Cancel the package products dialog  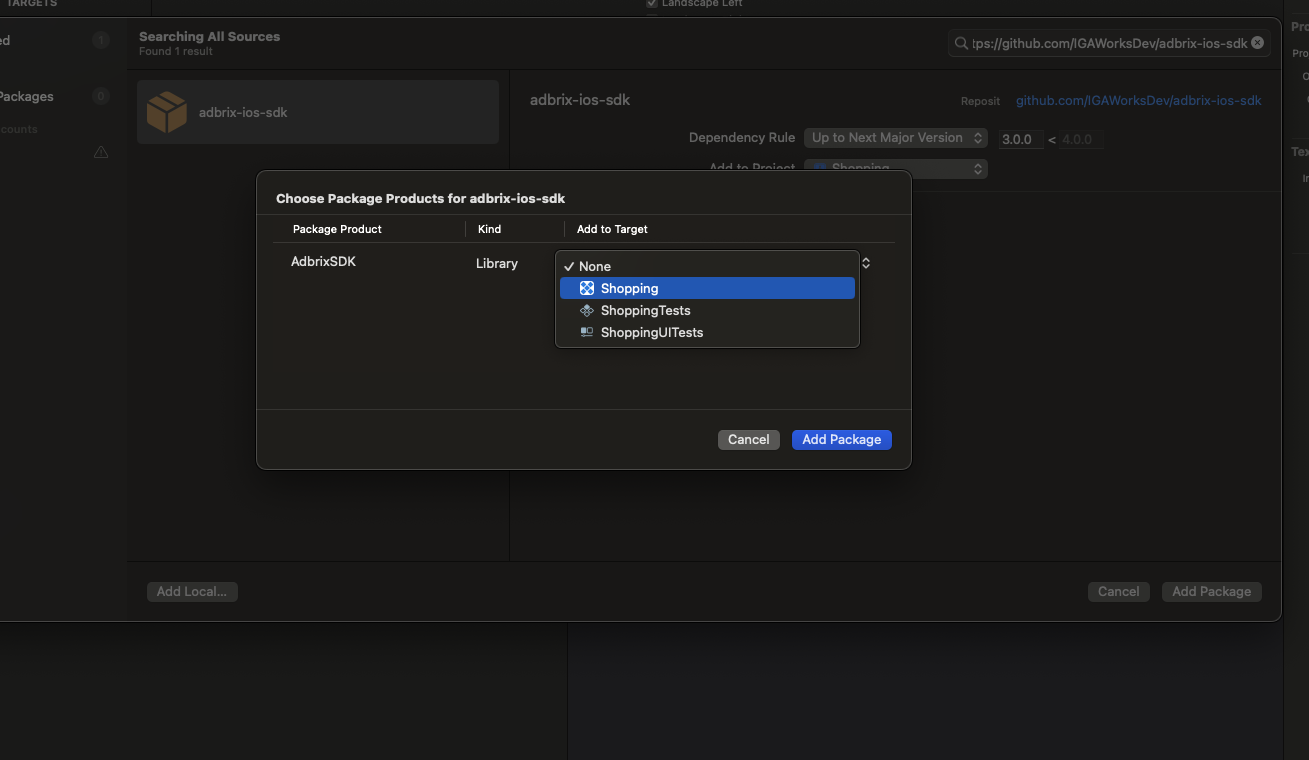click(748, 439)
